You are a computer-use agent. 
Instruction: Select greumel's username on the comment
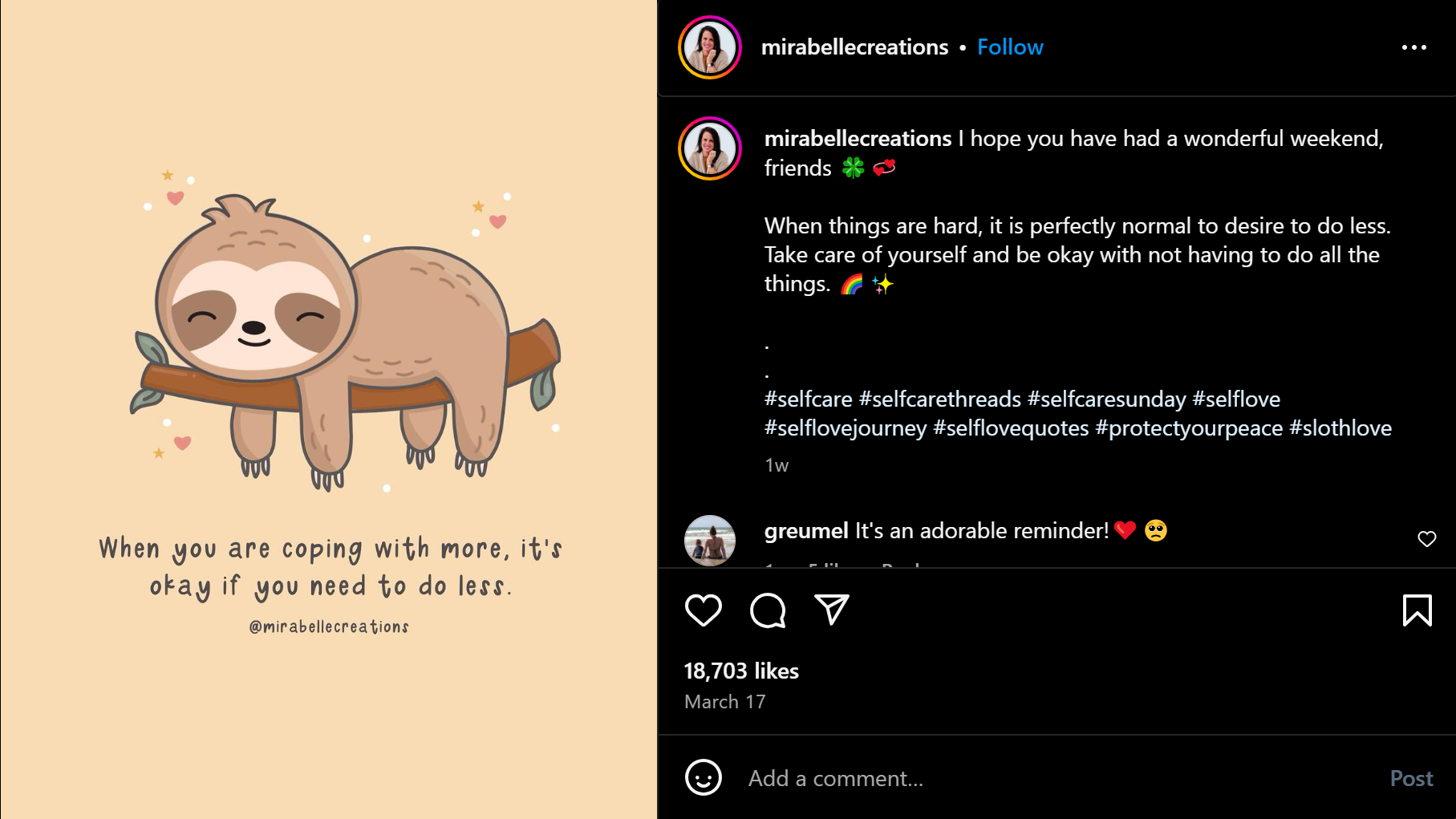[x=803, y=530]
